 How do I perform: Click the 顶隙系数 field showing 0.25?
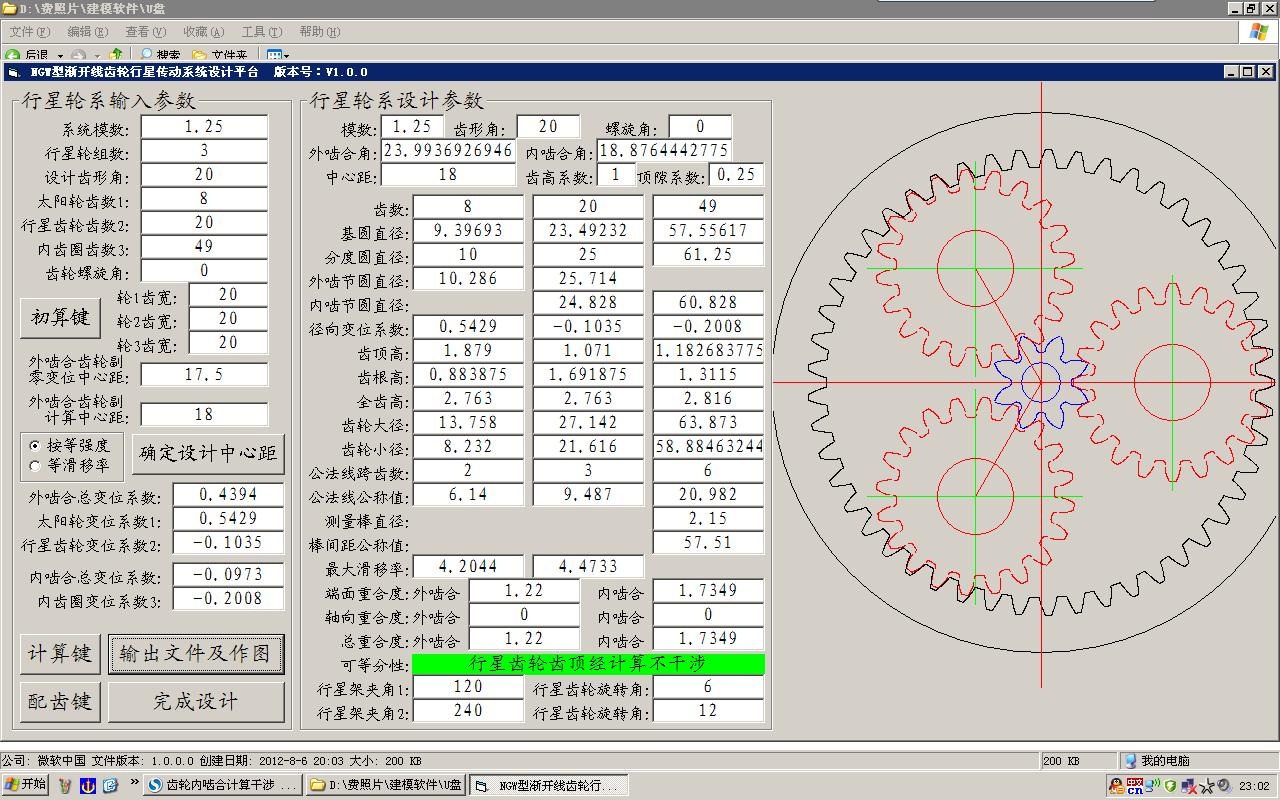[736, 175]
